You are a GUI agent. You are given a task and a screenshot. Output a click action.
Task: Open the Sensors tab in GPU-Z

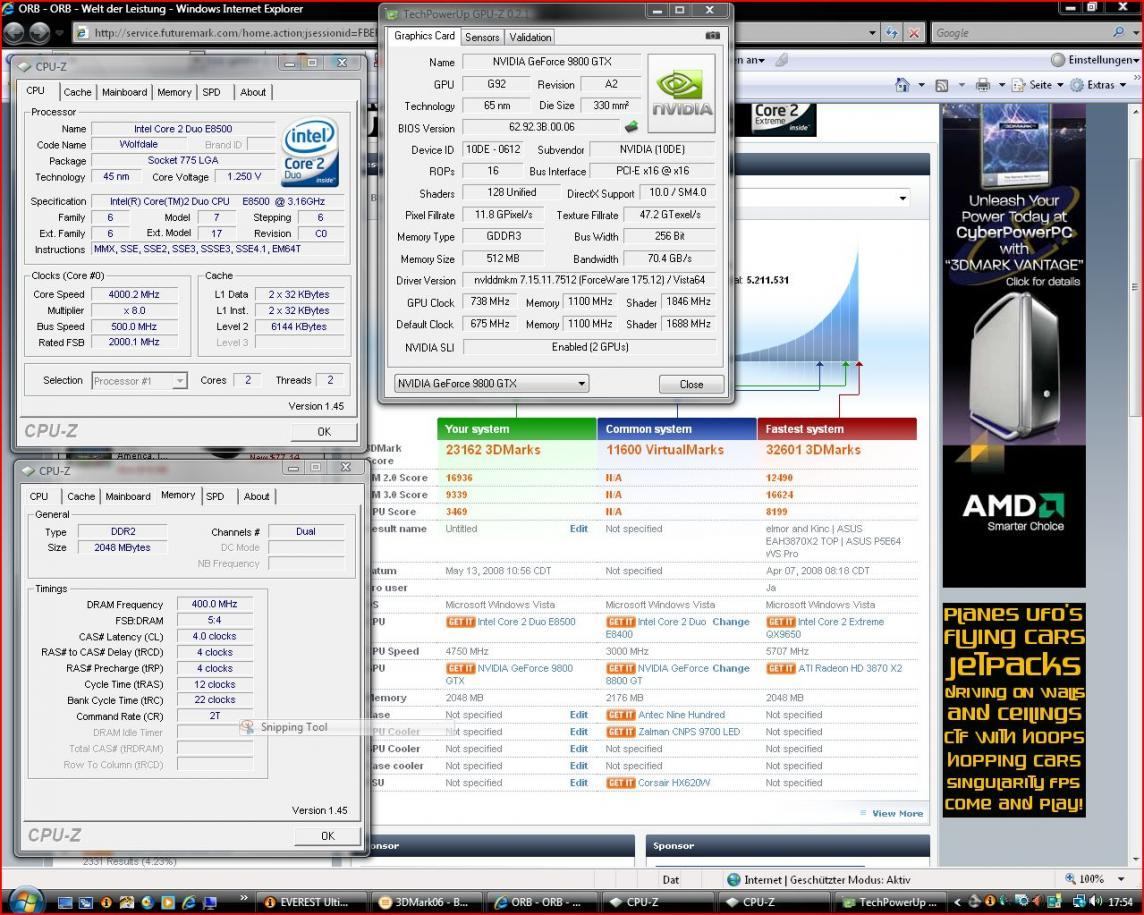pos(482,37)
